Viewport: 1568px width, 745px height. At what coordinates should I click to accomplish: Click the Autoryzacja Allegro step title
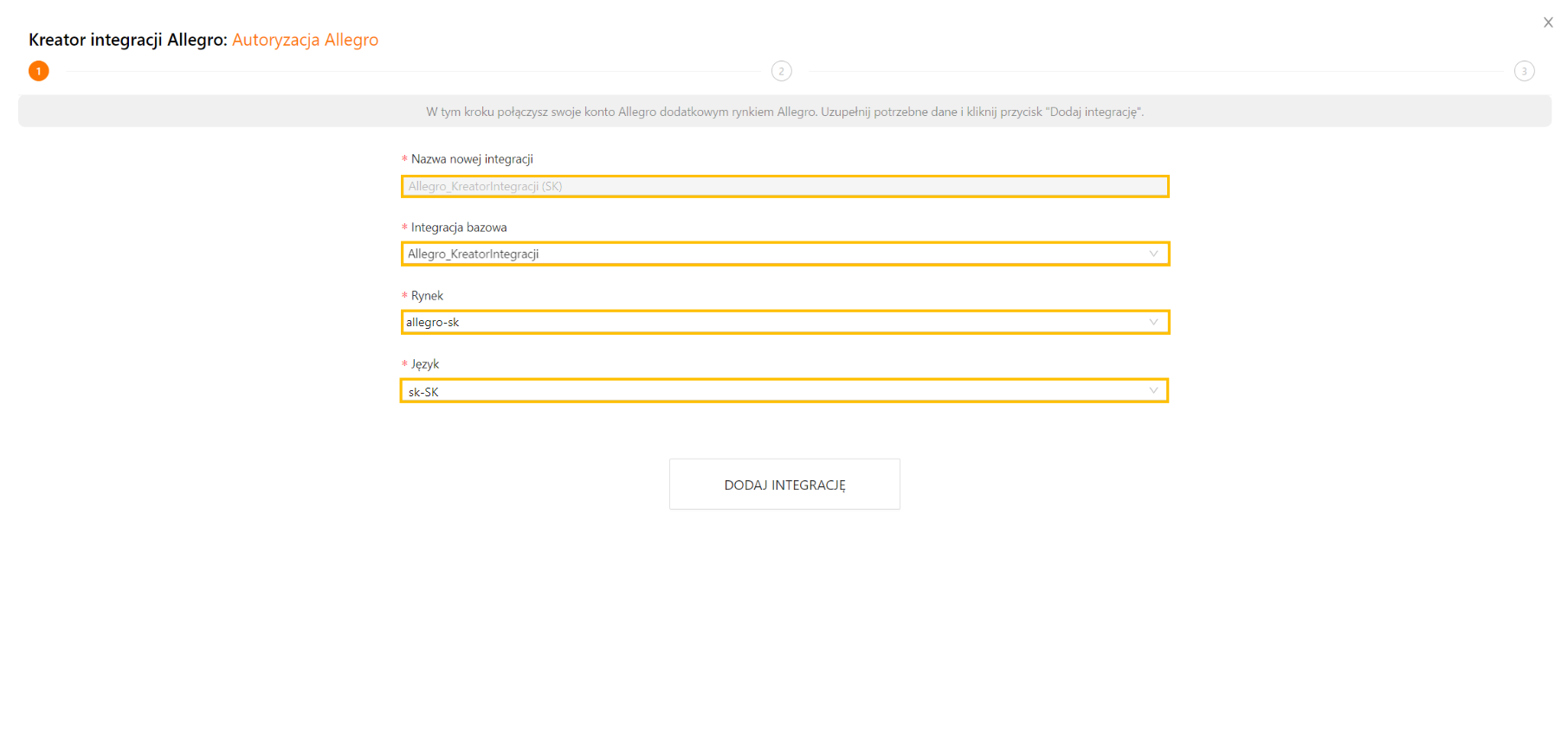tap(305, 40)
